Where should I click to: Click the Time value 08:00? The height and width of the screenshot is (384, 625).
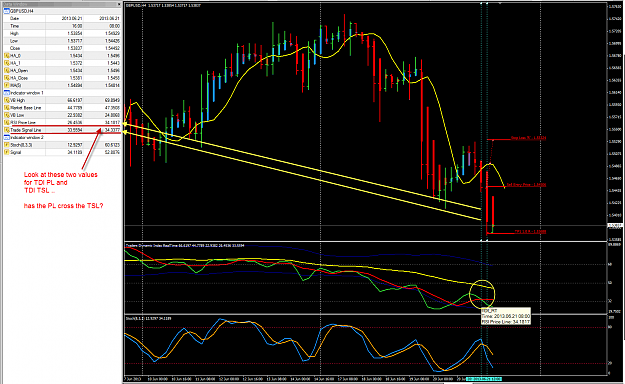click(x=114, y=26)
